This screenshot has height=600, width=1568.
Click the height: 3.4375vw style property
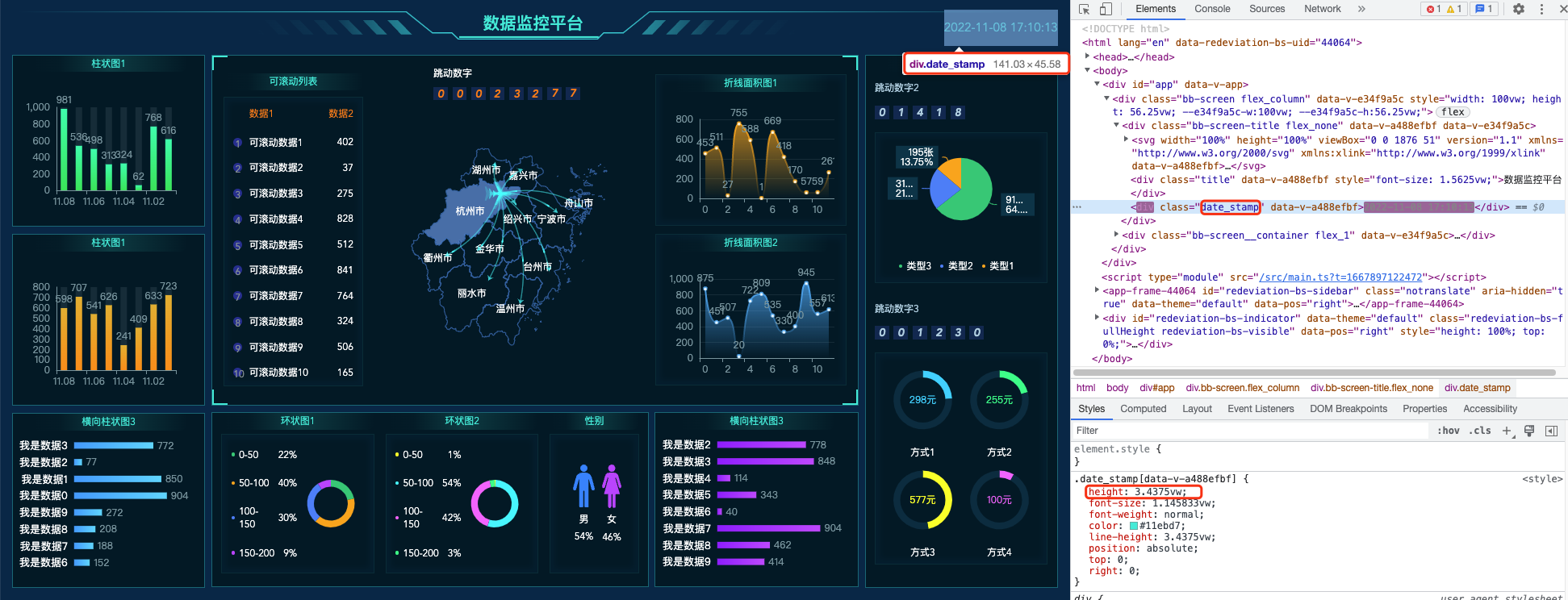click(1137, 492)
